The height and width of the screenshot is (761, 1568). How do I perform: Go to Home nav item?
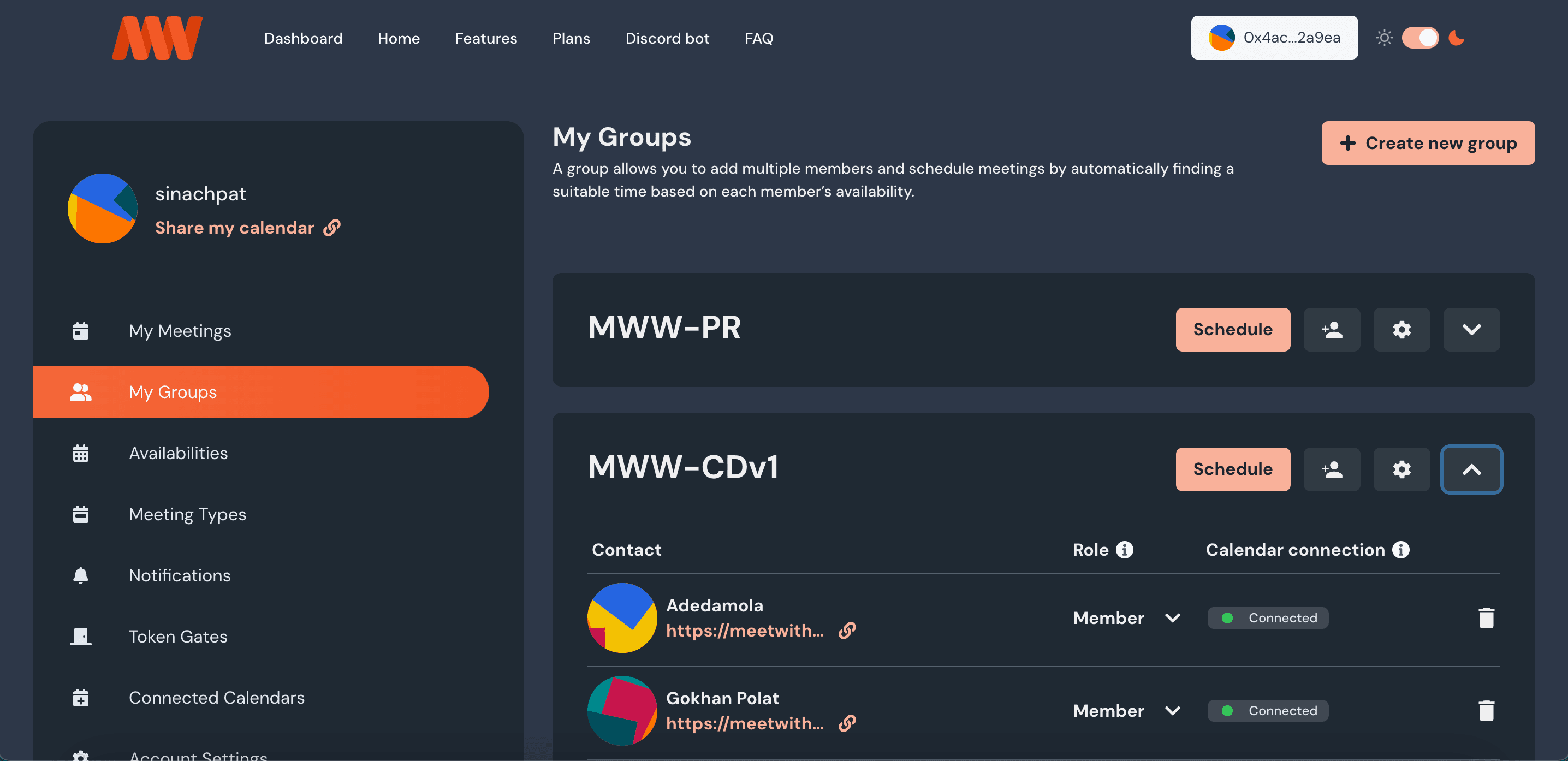click(x=399, y=38)
